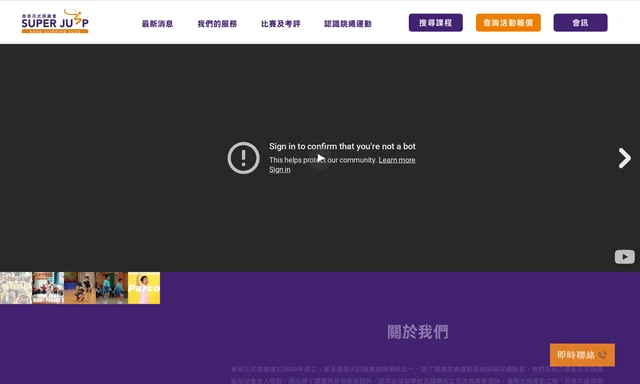Image resolution: width=640 pixels, height=384 pixels.
Task: Select the fourth thumbnail with children in blue
Action: tap(112, 288)
